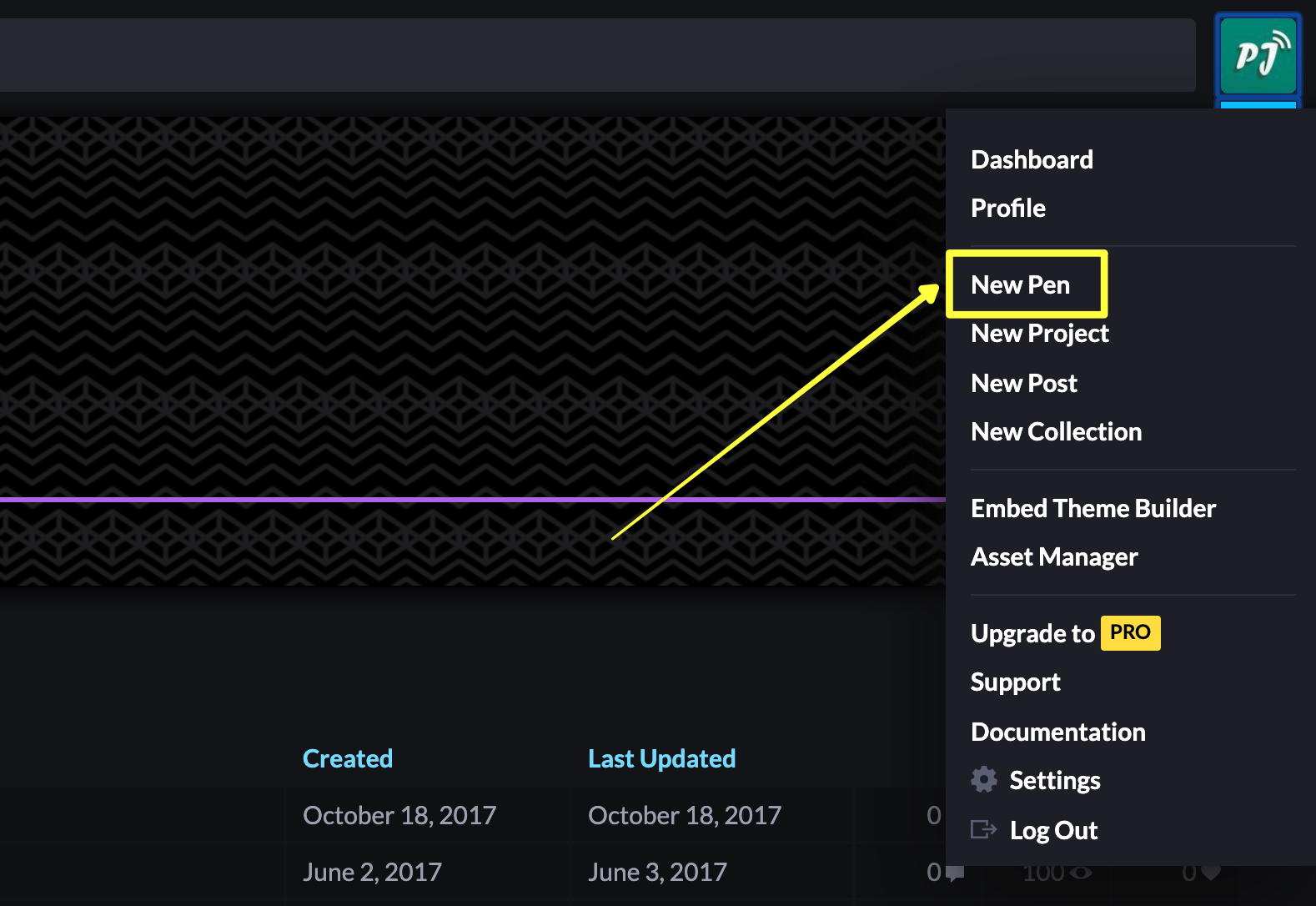1316x906 pixels.
Task: Sort by the Created column header
Action: [348, 758]
